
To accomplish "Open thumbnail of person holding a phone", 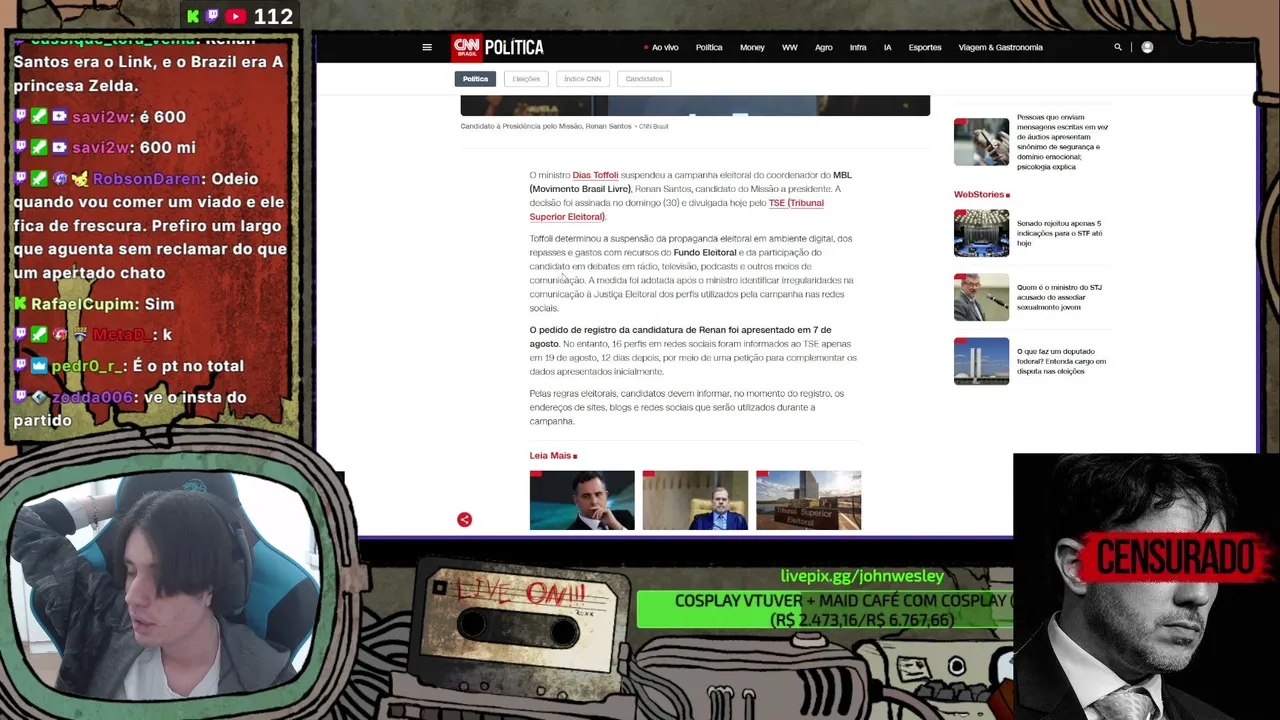I will [981, 142].
